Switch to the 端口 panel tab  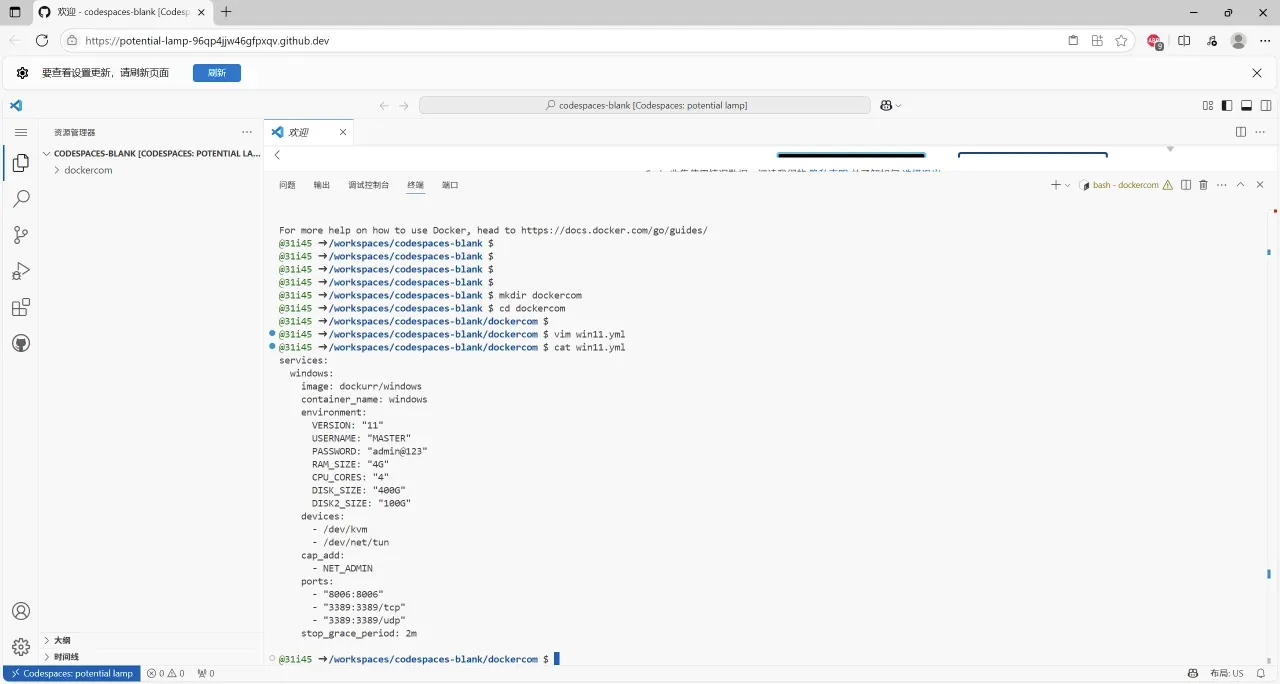click(450, 185)
